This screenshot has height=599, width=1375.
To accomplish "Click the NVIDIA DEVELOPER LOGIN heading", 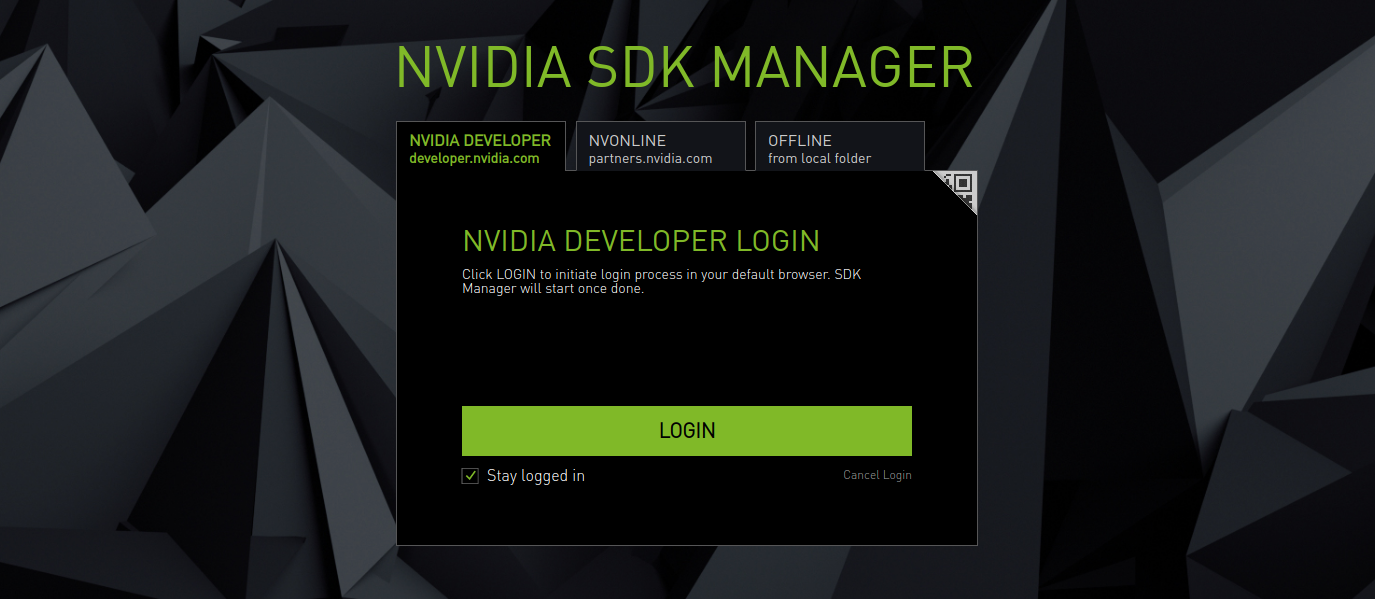I will pos(641,241).
